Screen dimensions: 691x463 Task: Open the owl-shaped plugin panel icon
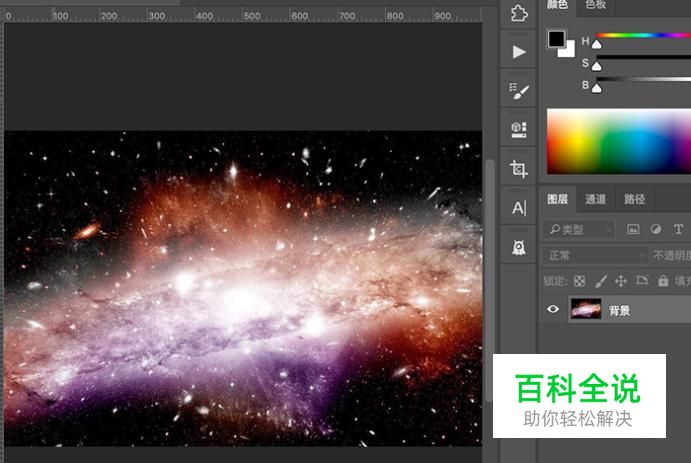pos(519,247)
